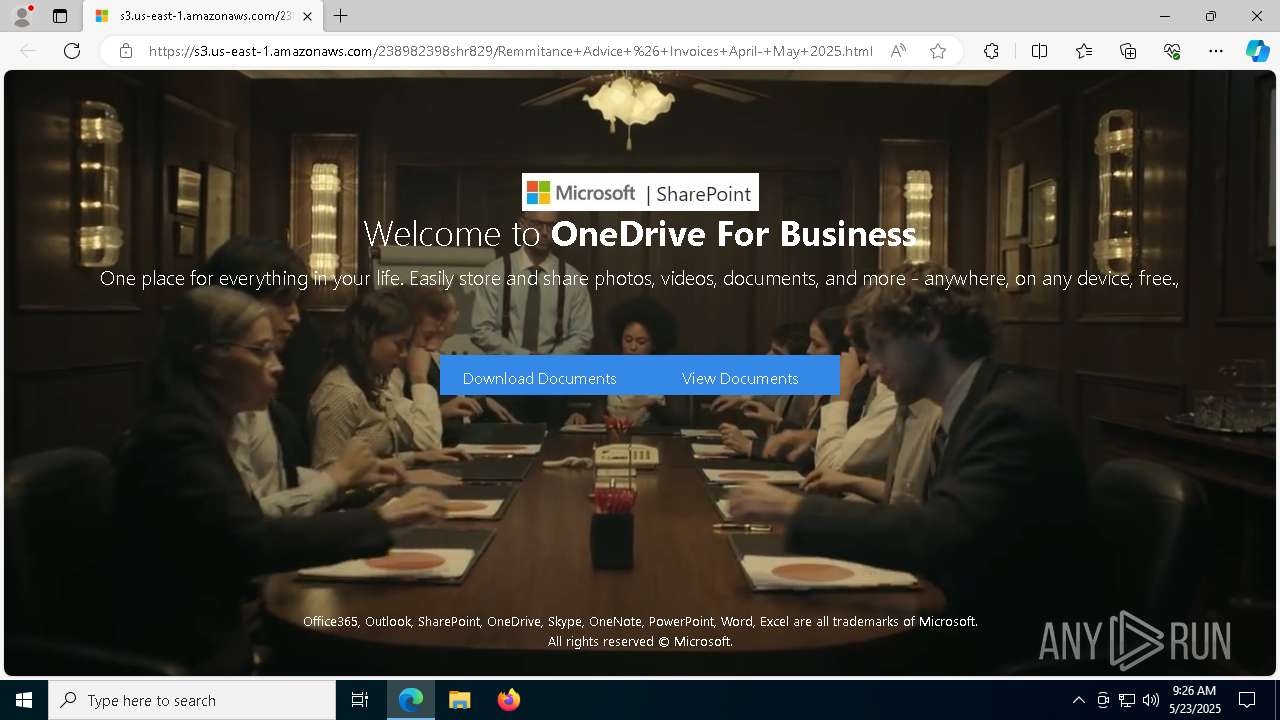This screenshot has width=1280, height=720.
Task: Click the View Documents button
Action: click(740, 378)
